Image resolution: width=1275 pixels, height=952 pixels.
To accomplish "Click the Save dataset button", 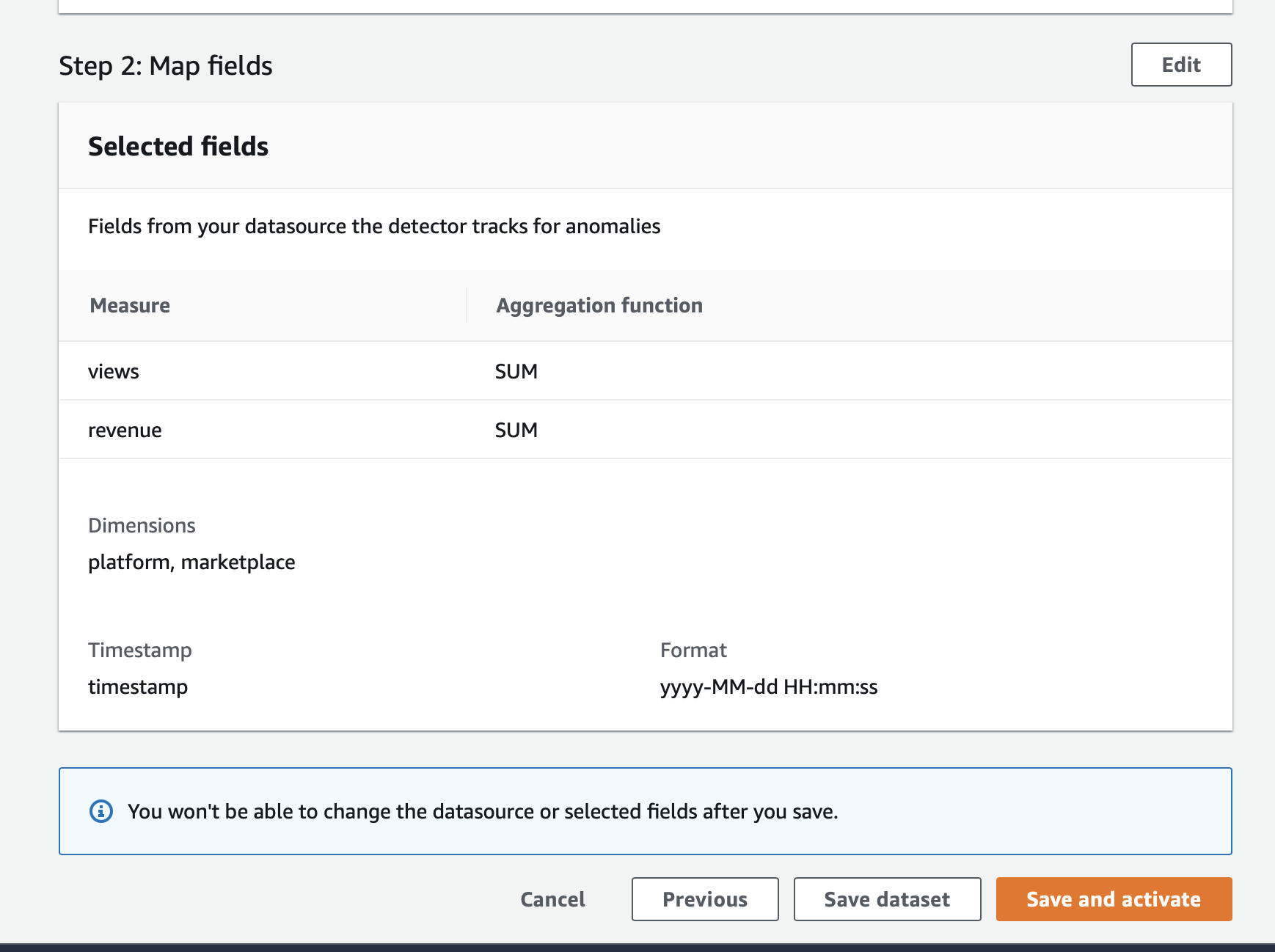I will click(x=887, y=899).
